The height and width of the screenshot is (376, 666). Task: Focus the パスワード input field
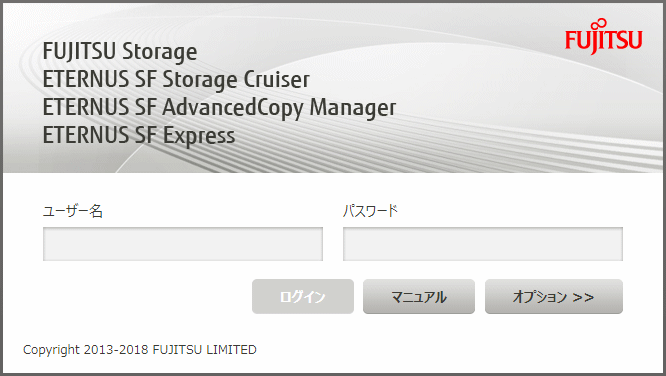(483, 244)
